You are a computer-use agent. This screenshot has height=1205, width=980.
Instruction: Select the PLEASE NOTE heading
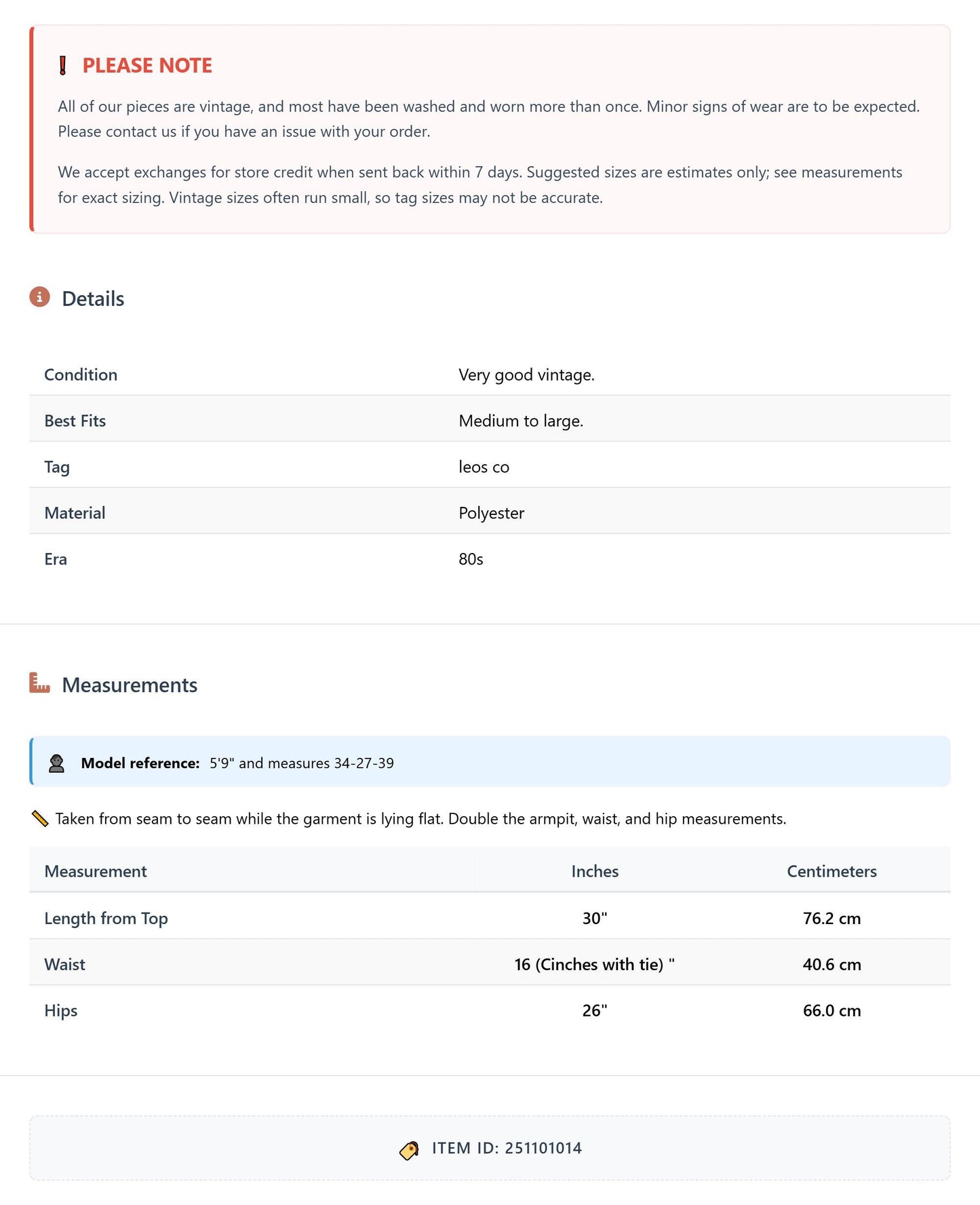pyautogui.click(x=147, y=66)
